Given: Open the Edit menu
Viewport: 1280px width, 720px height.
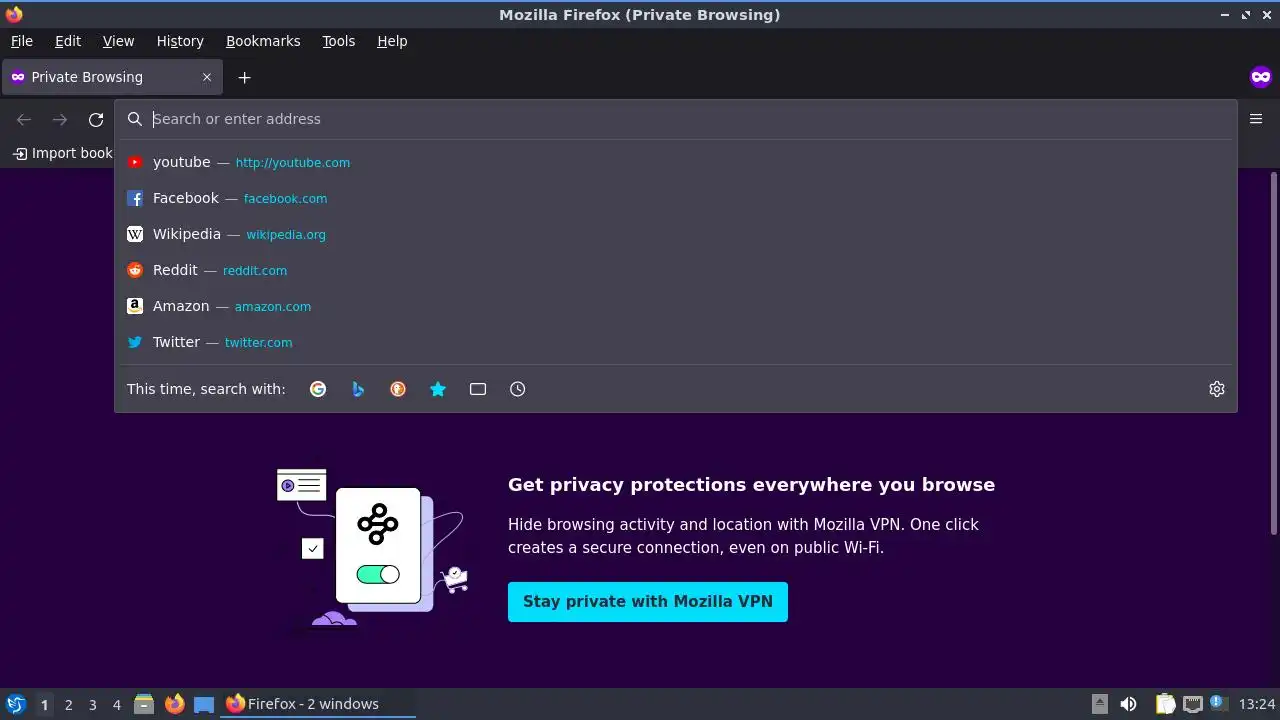Looking at the screenshot, I should point(68,41).
